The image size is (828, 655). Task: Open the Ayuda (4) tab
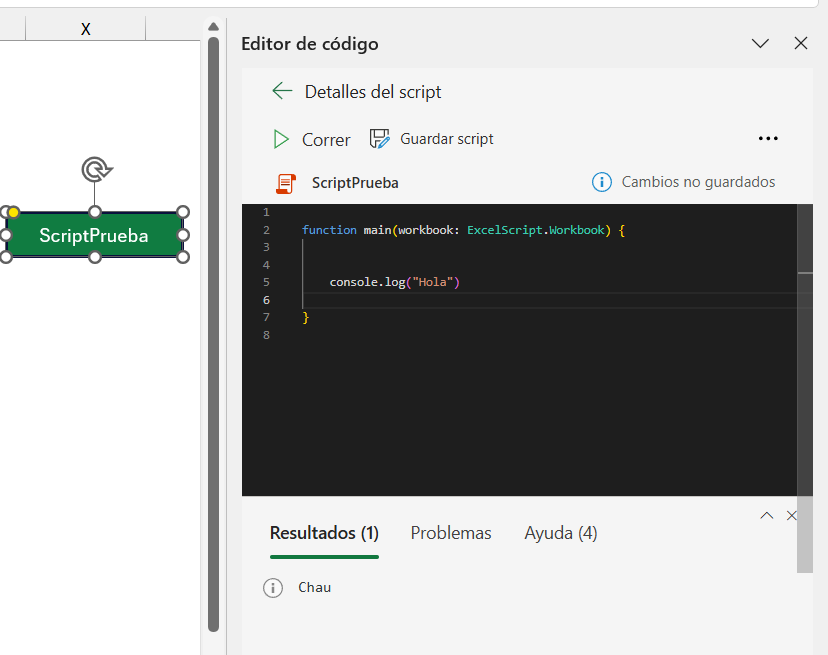tap(561, 533)
